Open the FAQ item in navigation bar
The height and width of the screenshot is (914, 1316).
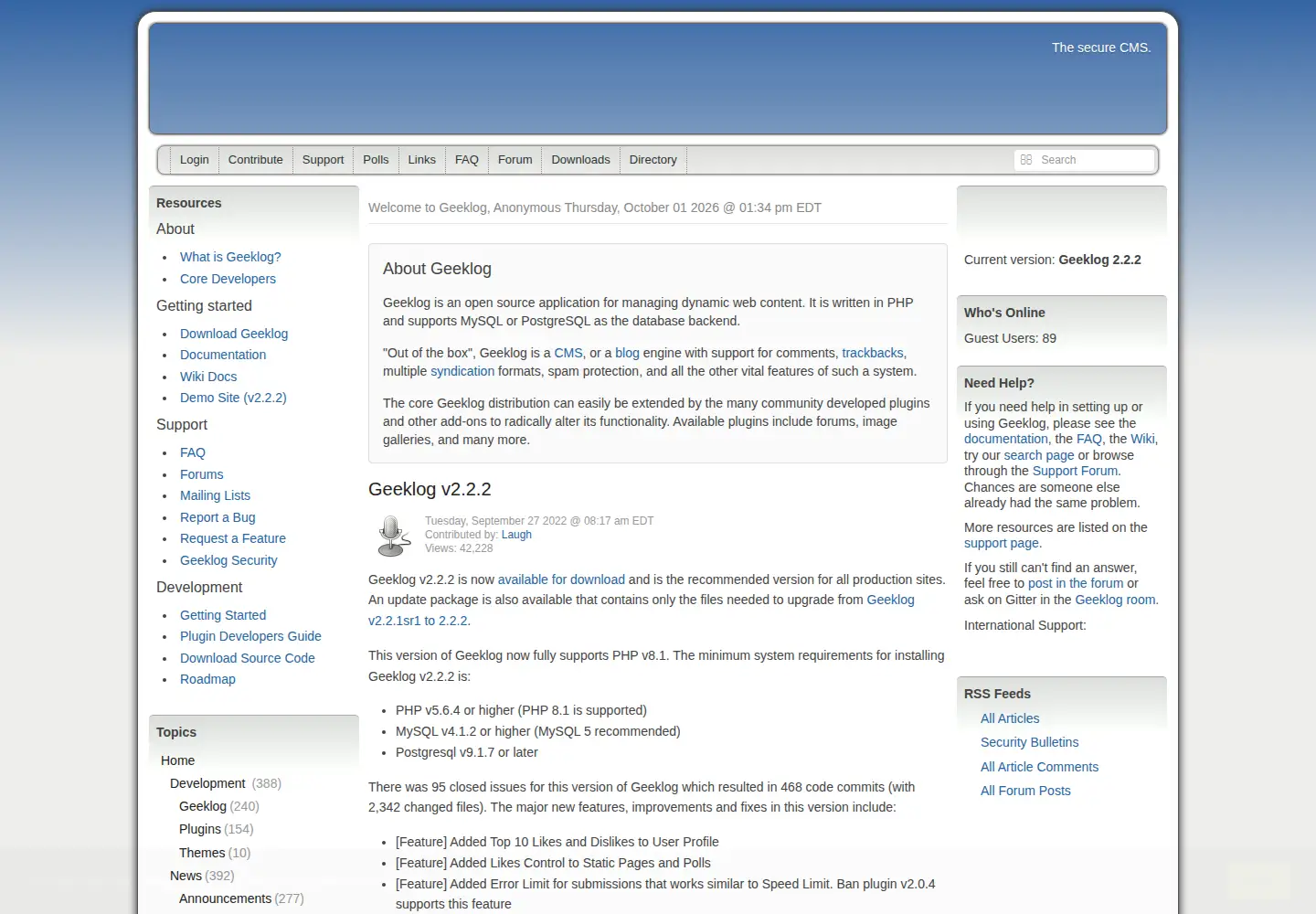pos(467,160)
